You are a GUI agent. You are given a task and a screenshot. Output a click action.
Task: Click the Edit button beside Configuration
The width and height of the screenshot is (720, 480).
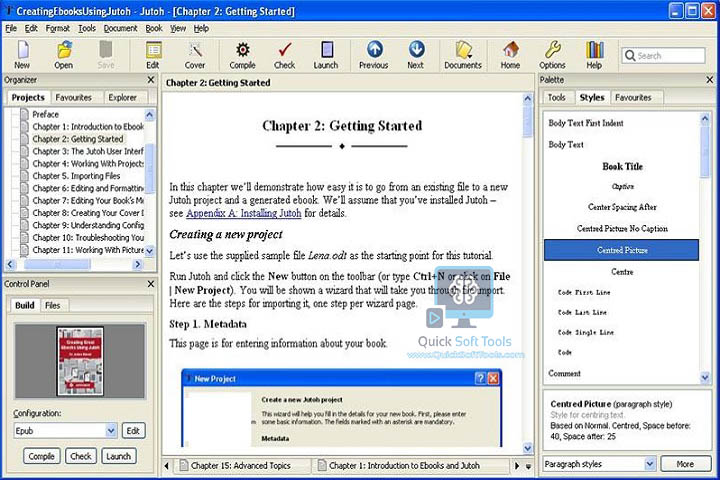(133, 431)
